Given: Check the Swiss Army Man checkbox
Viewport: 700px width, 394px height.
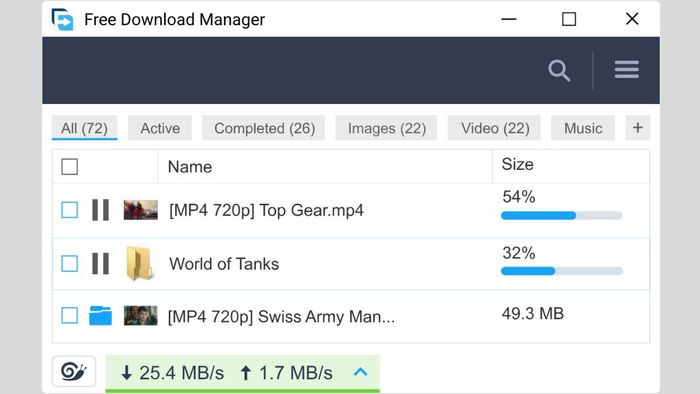Looking at the screenshot, I should (x=70, y=315).
